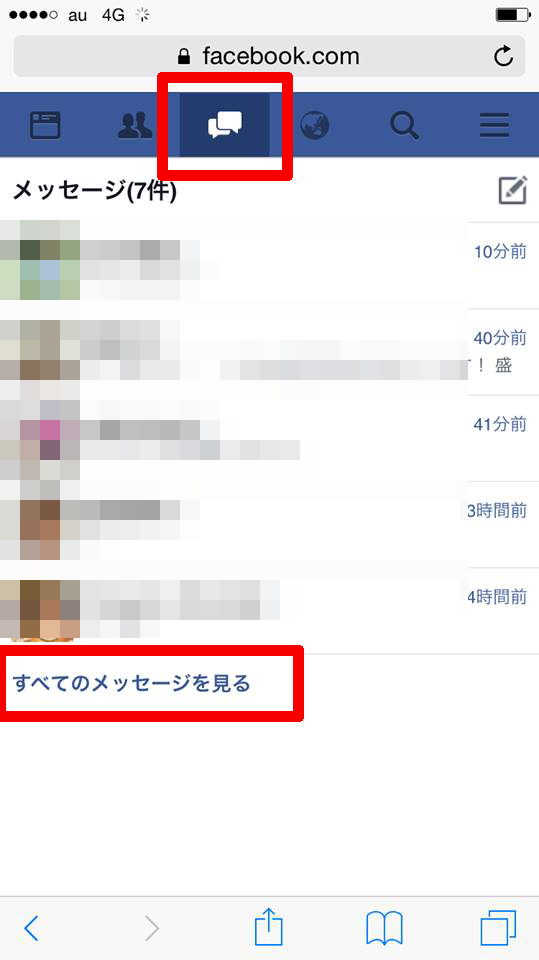Open the conversation from 10分前
This screenshot has height=960, width=539.
(270, 266)
